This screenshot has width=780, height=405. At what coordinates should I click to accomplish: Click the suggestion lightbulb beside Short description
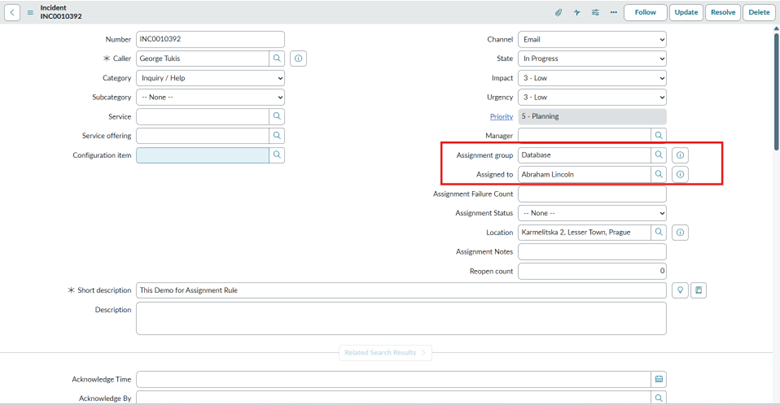[680, 290]
